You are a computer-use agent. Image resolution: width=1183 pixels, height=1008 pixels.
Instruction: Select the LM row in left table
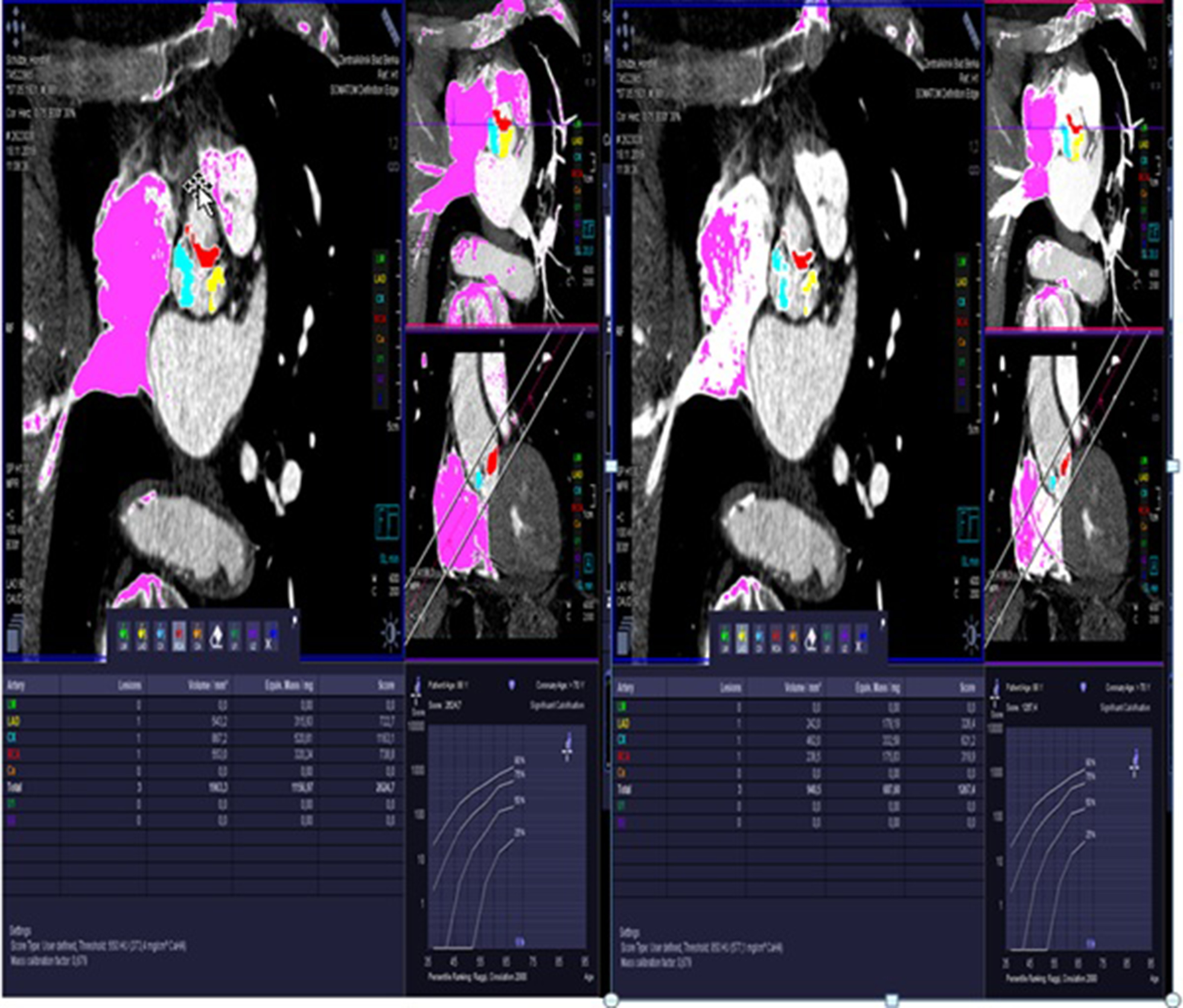(x=203, y=704)
